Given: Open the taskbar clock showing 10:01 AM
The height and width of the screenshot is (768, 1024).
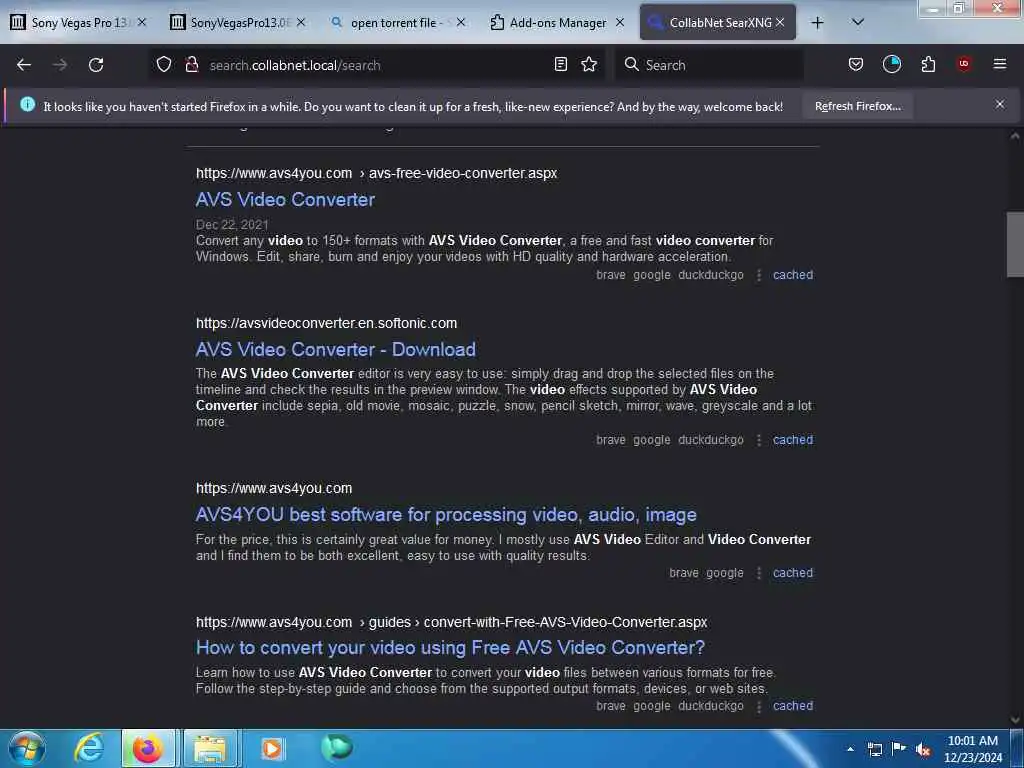Looking at the screenshot, I should pyautogui.click(x=973, y=749).
